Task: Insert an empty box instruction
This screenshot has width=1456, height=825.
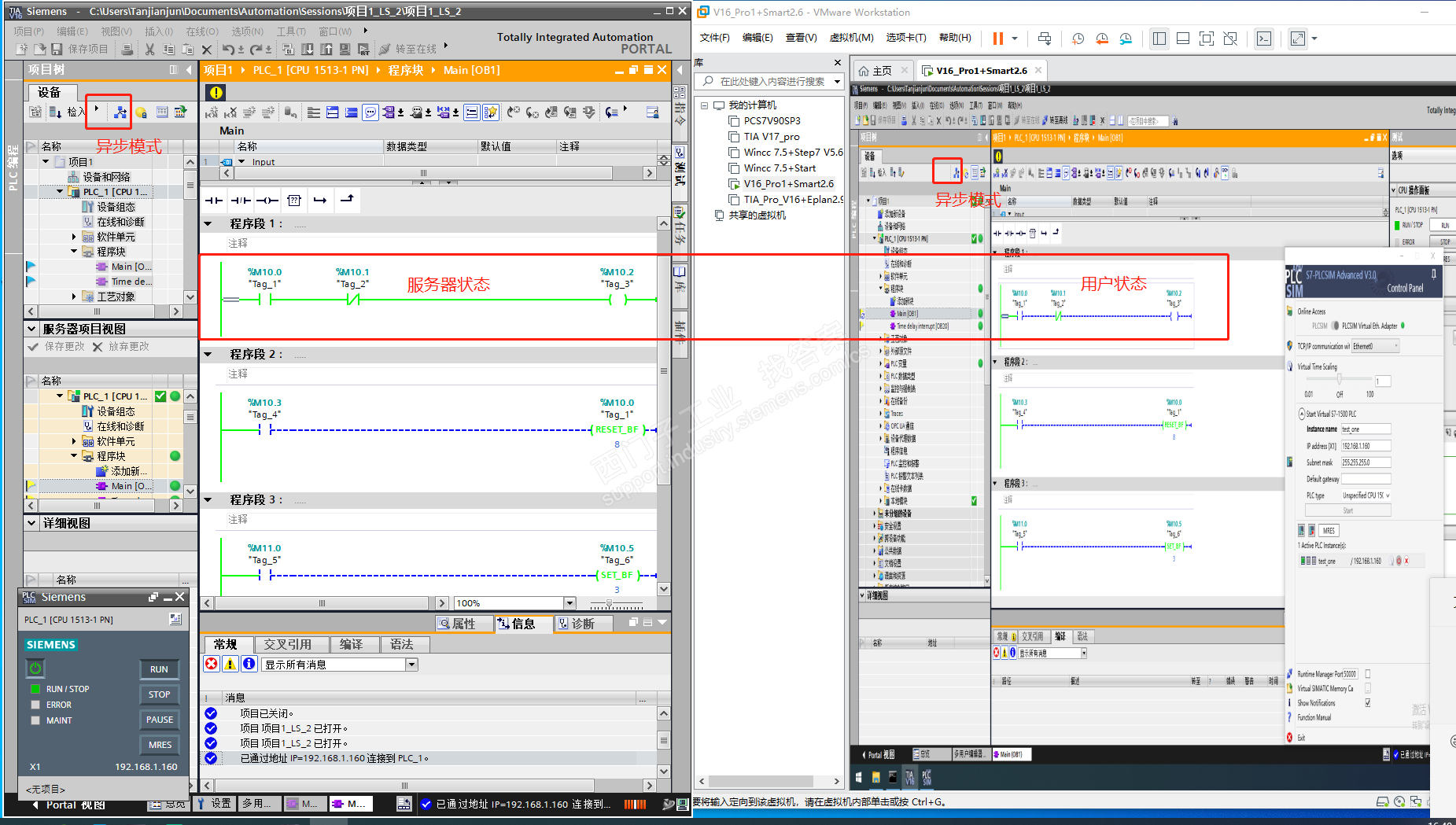Action: tap(294, 201)
